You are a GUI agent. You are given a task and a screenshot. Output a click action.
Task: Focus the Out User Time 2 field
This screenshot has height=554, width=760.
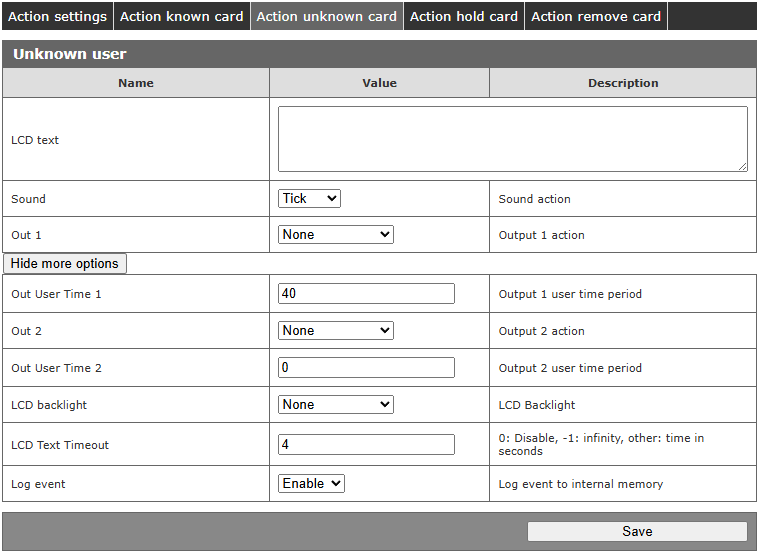coord(366,368)
